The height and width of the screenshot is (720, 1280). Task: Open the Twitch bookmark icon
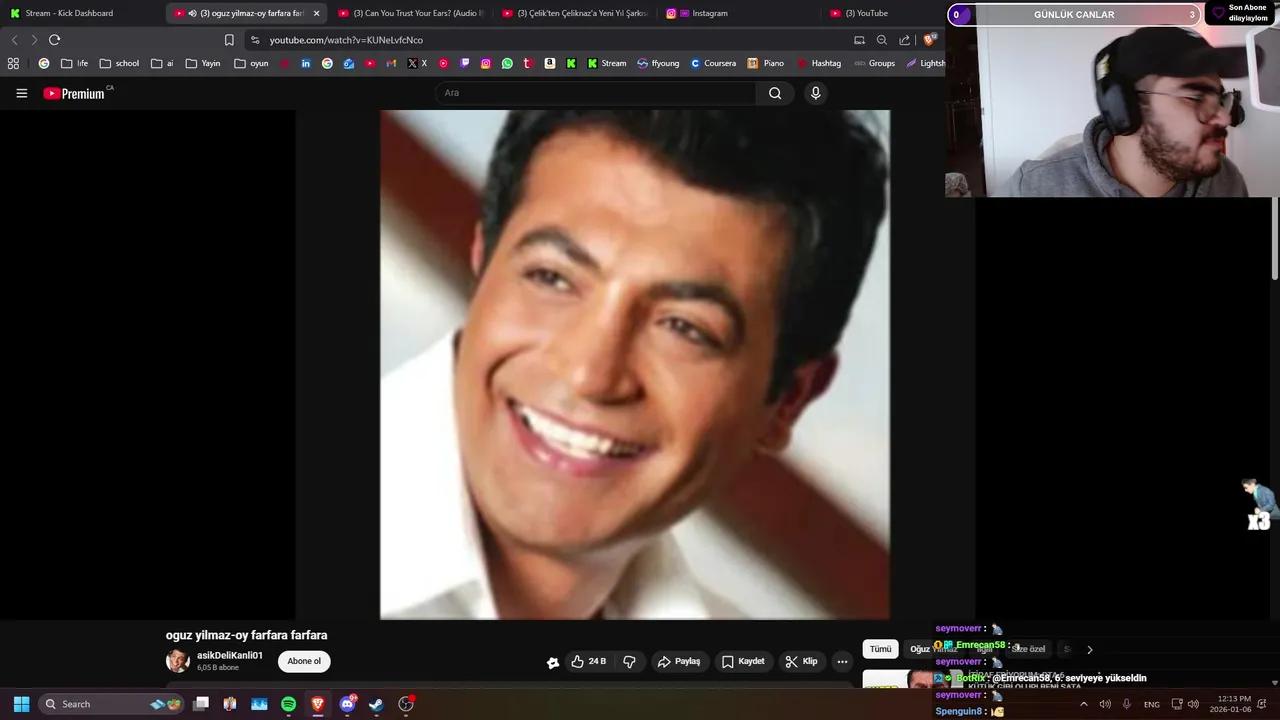[x=464, y=63]
